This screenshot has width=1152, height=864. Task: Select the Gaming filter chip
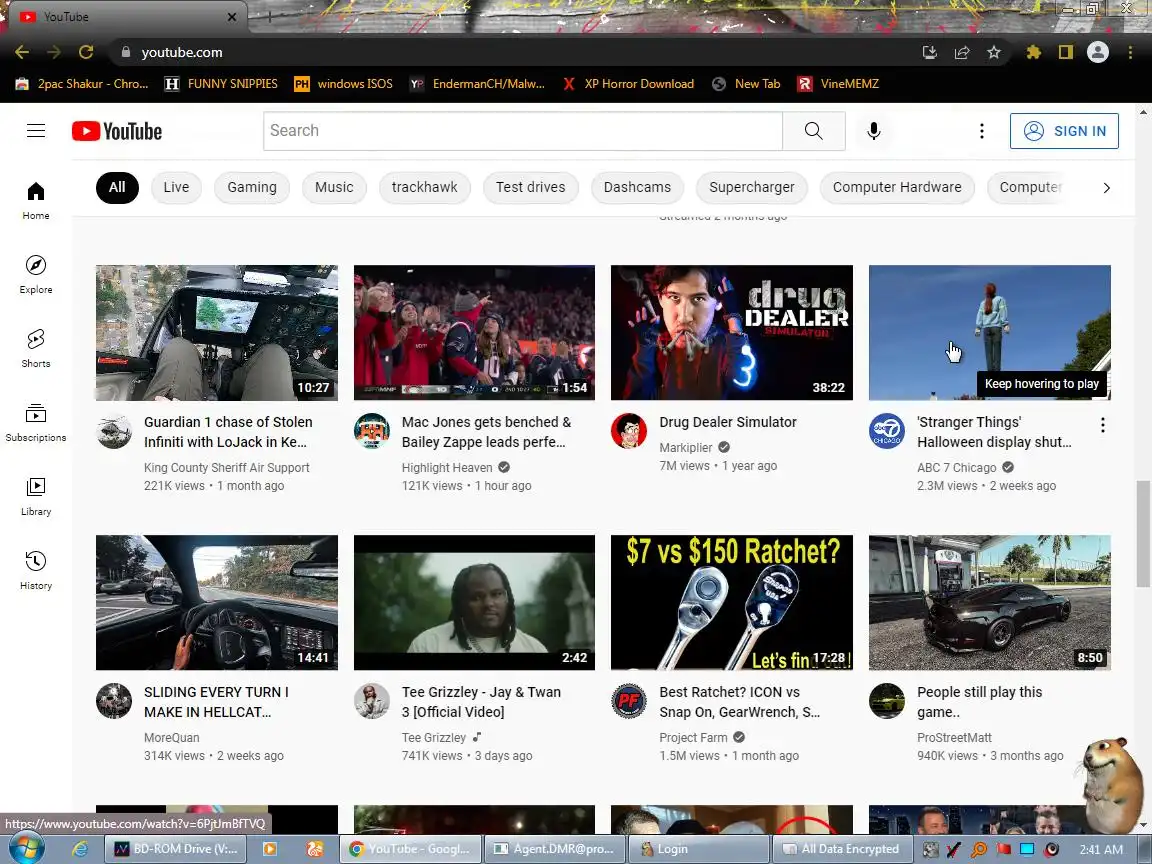252,187
